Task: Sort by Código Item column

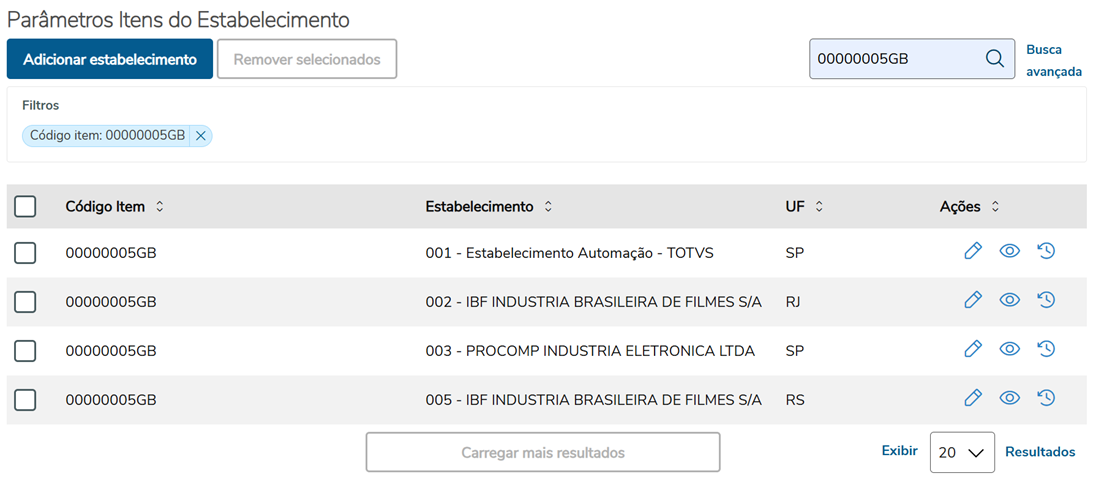Action: pyautogui.click(x=159, y=207)
